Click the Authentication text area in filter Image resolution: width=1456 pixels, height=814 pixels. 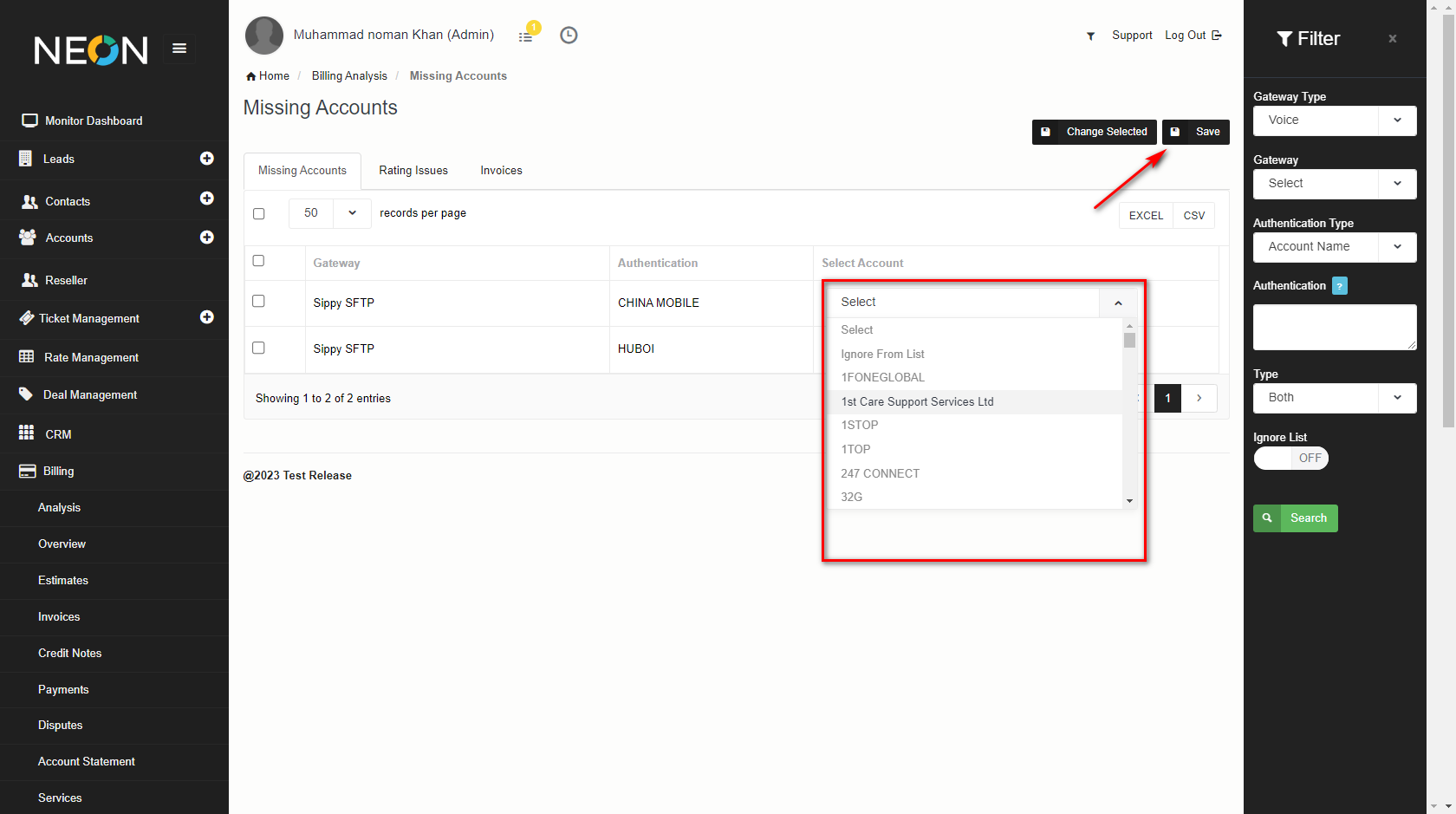[1335, 327]
